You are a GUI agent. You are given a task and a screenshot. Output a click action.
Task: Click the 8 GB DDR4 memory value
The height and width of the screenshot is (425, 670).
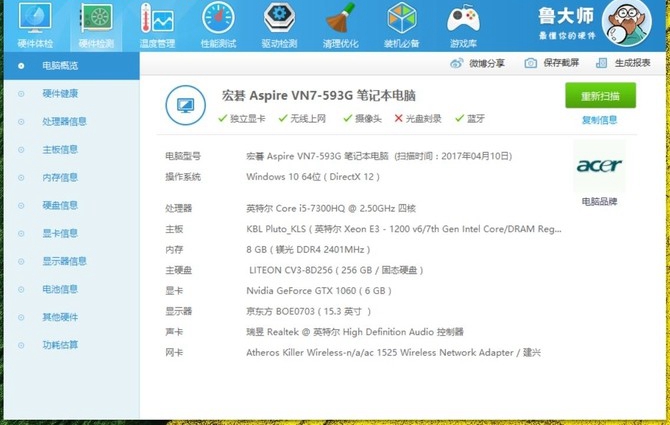click(308, 249)
